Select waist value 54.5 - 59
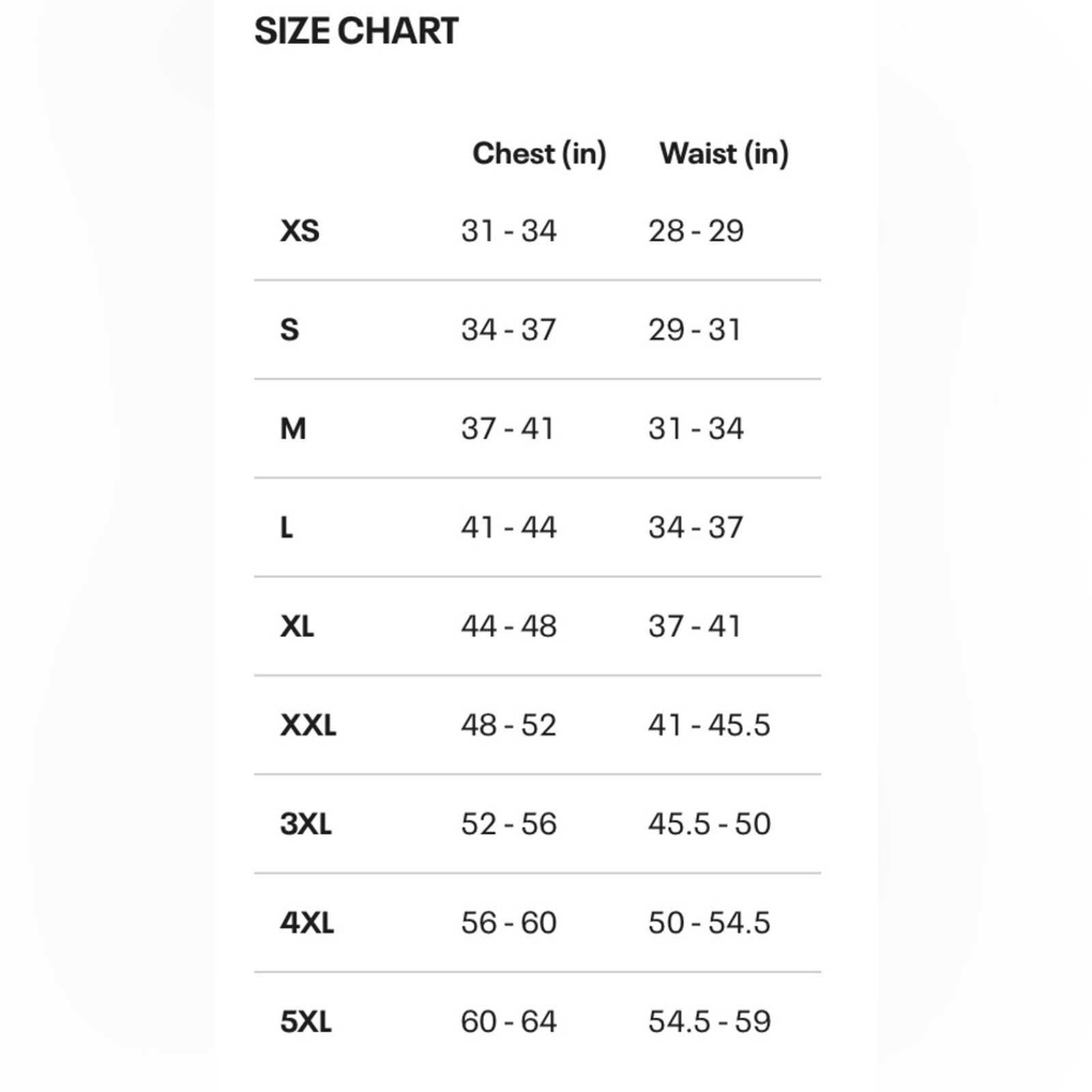 [x=709, y=1022]
